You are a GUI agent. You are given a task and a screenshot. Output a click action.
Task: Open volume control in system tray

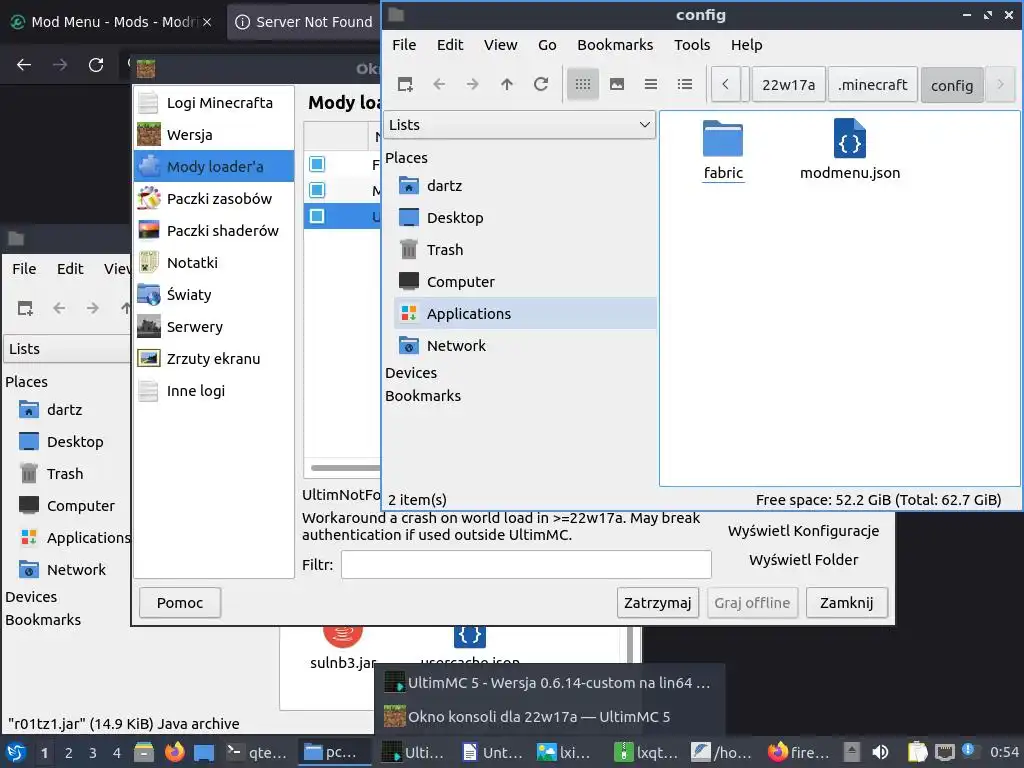point(880,752)
